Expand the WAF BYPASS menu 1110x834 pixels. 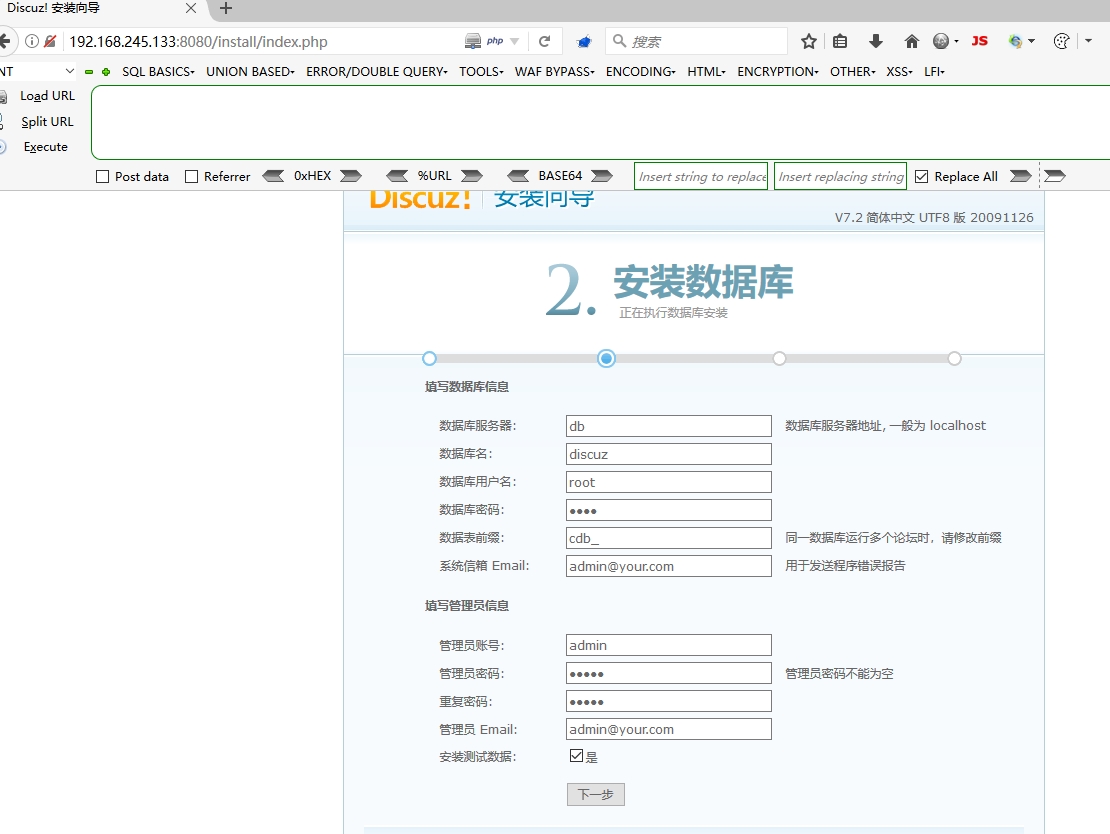click(x=554, y=72)
